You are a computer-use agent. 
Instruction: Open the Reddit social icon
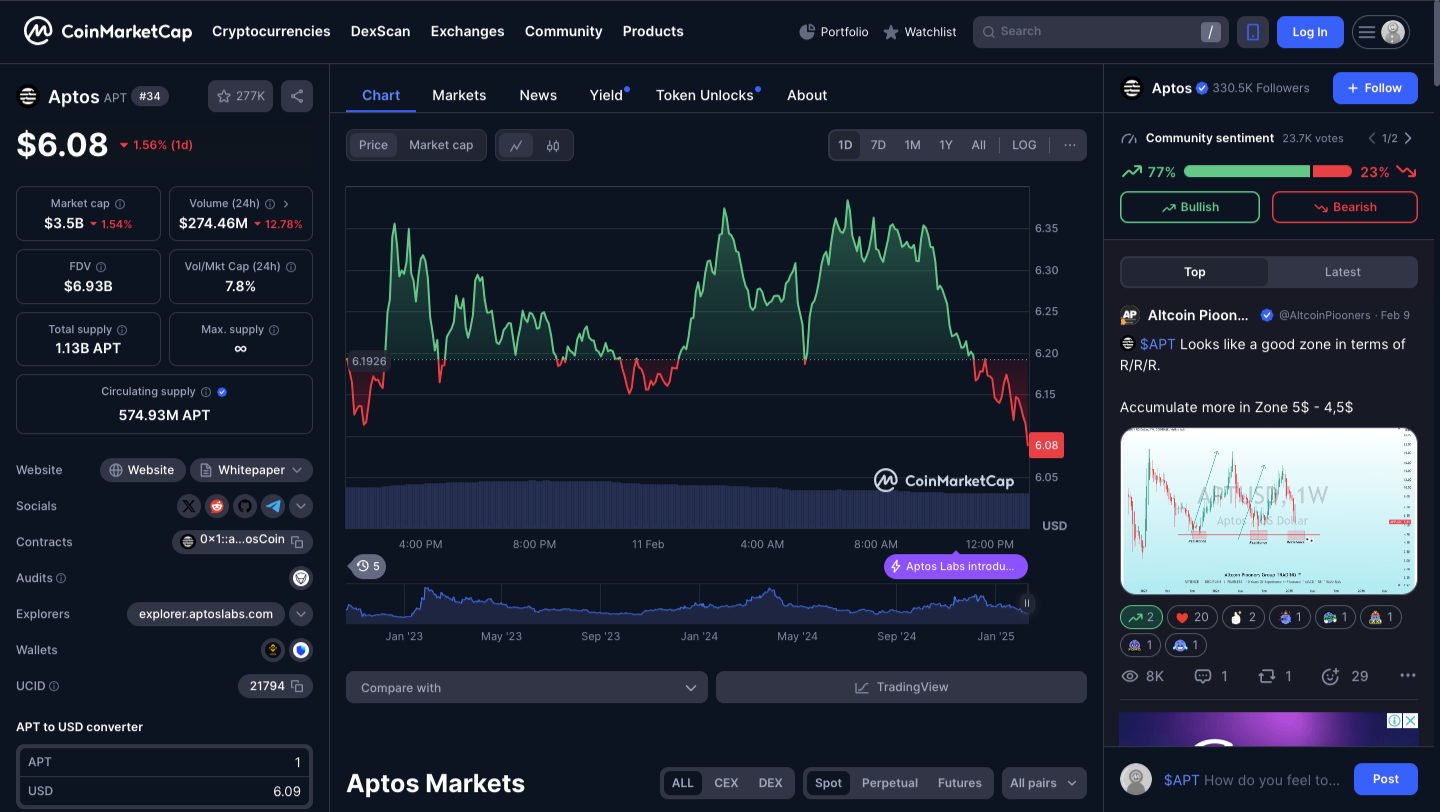tap(217, 506)
